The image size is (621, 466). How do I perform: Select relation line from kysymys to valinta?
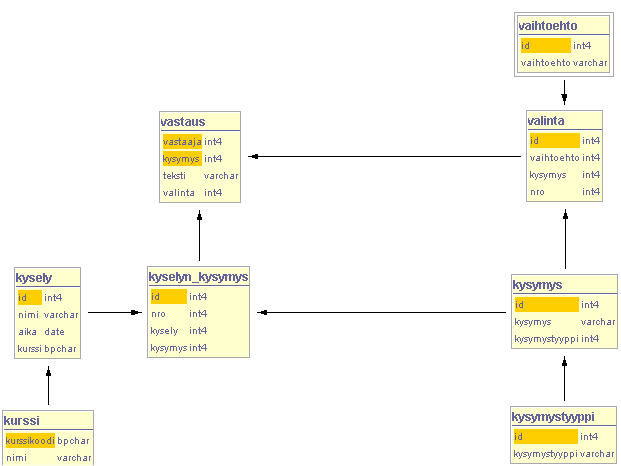click(x=566, y=239)
